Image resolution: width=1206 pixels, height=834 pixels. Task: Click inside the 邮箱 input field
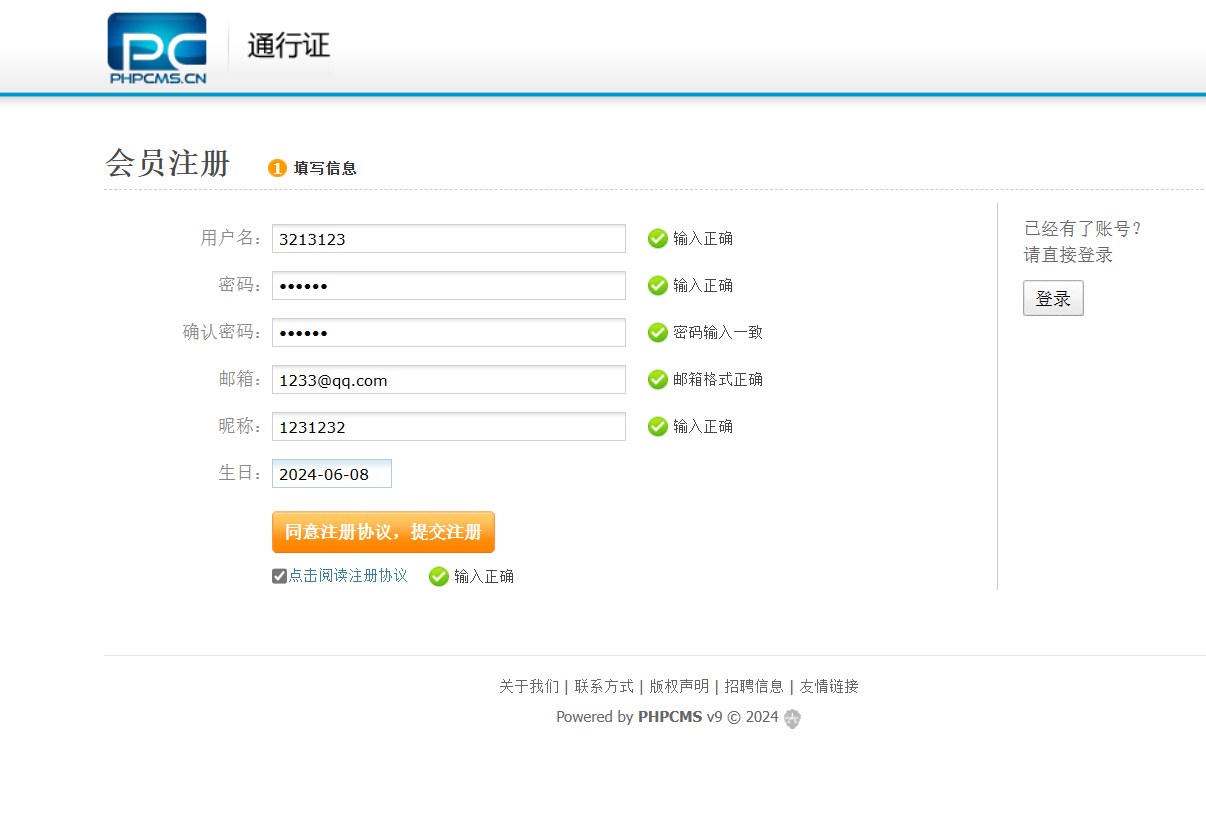448,379
